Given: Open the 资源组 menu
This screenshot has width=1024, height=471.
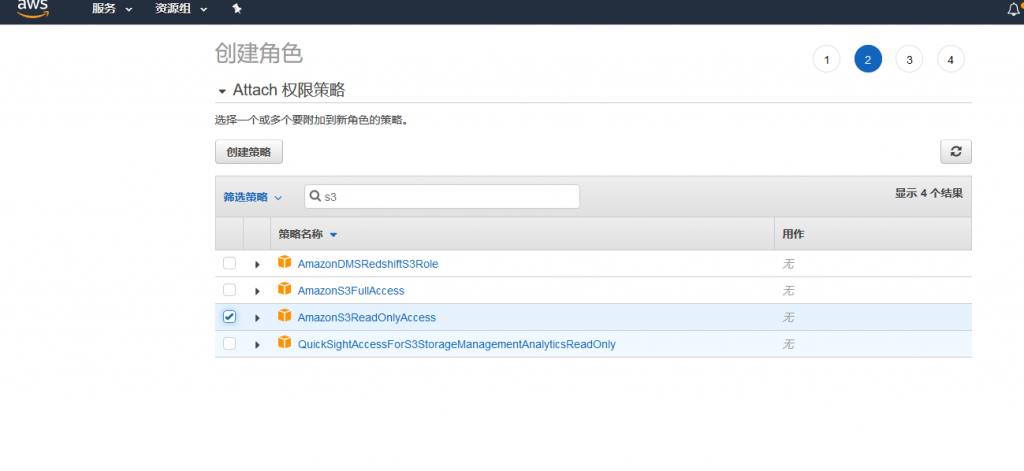Looking at the screenshot, I should pyautogui.click(x=181, y=9).
